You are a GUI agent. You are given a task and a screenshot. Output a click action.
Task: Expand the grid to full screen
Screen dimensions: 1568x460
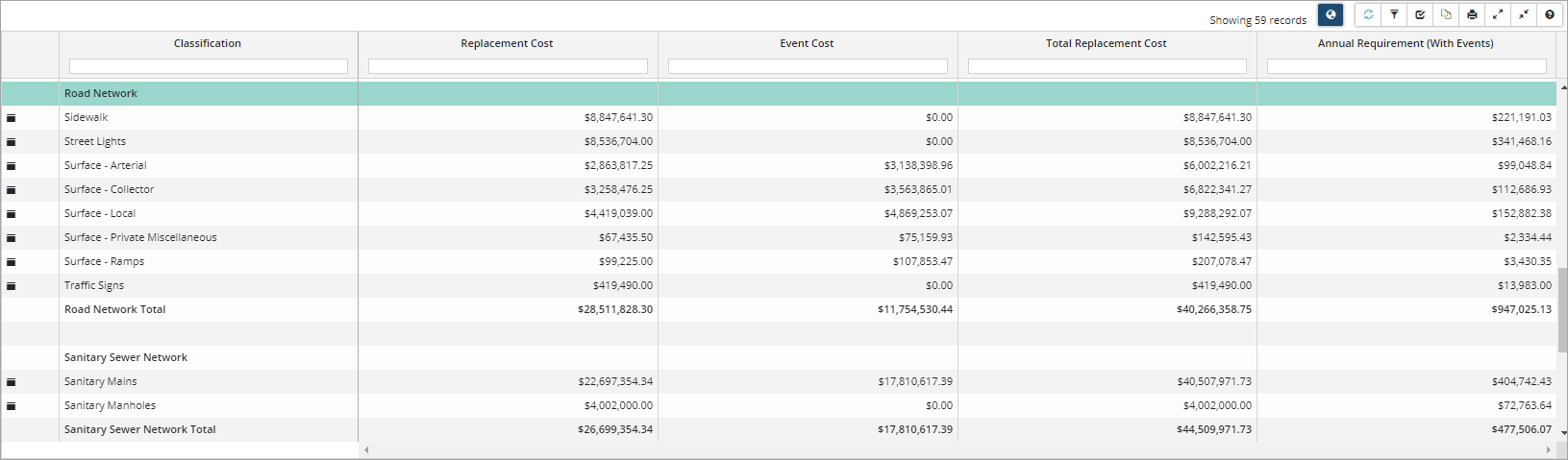point(1498,14)
